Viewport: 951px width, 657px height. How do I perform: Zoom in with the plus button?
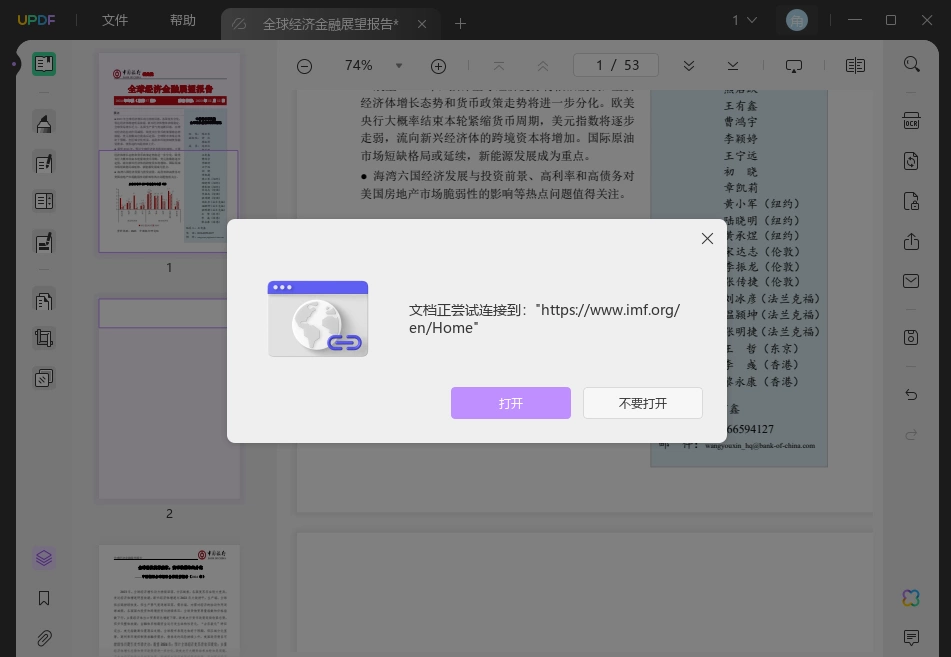coord(438,66)
